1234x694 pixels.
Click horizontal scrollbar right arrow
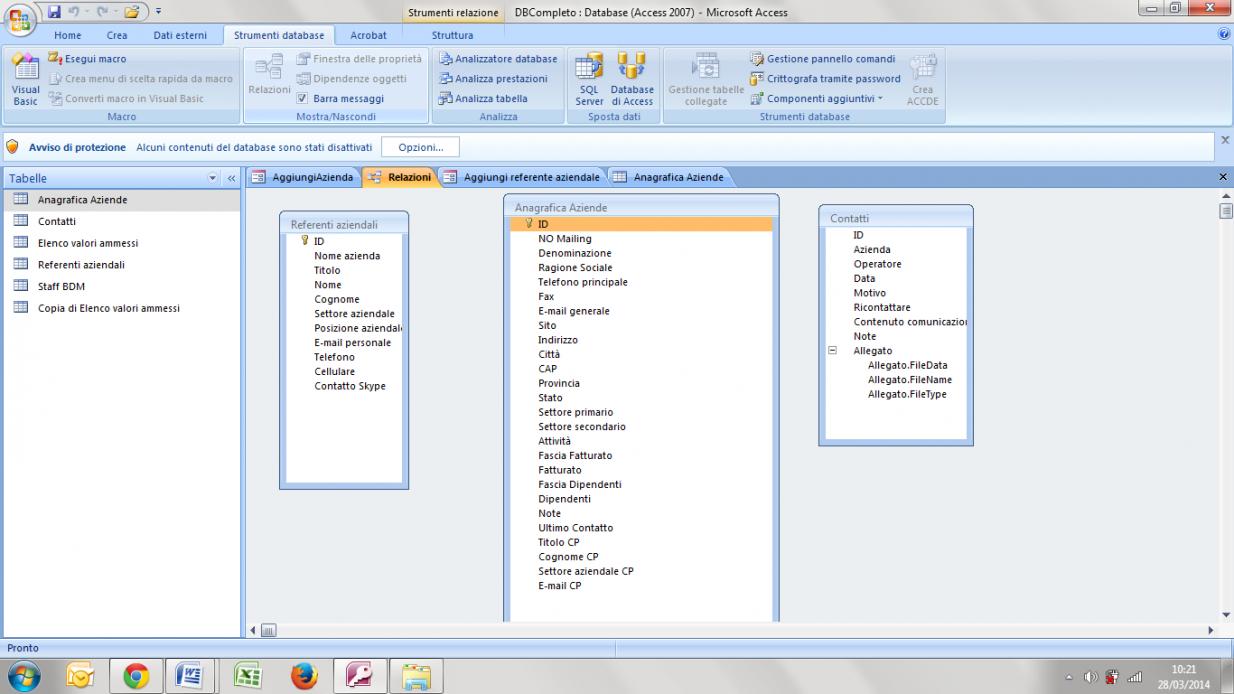(1211, 630)
